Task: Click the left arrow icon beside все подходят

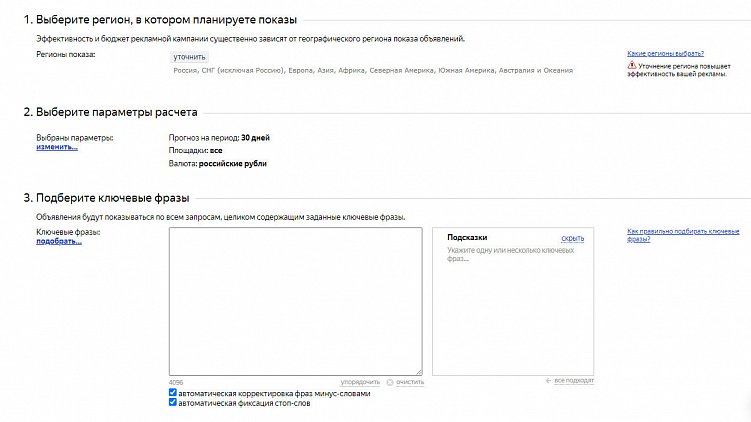Action: pyautogui.click(x=548, y=381)
